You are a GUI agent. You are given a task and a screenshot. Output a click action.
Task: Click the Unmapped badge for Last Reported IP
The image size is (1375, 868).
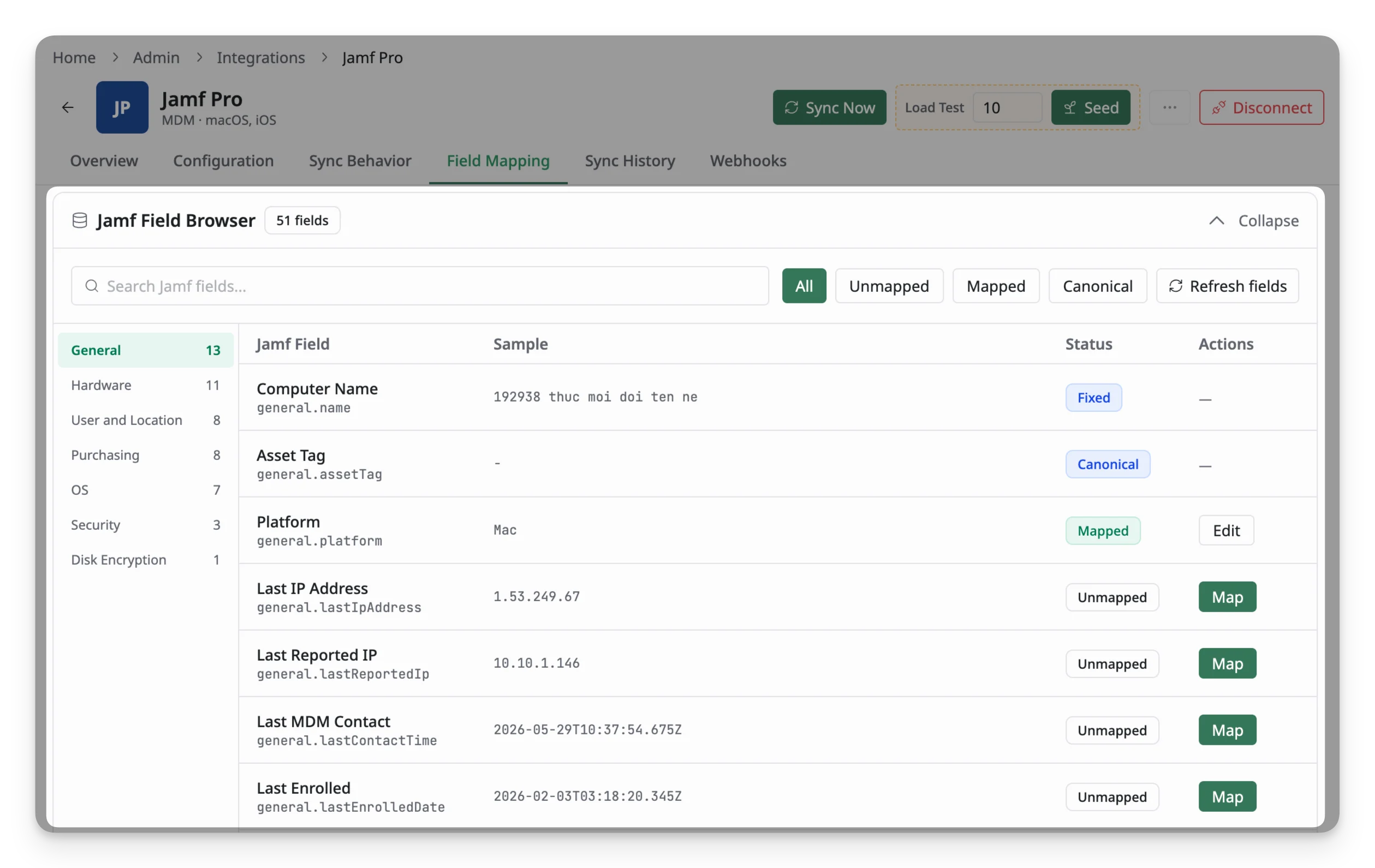point(1112,664)
